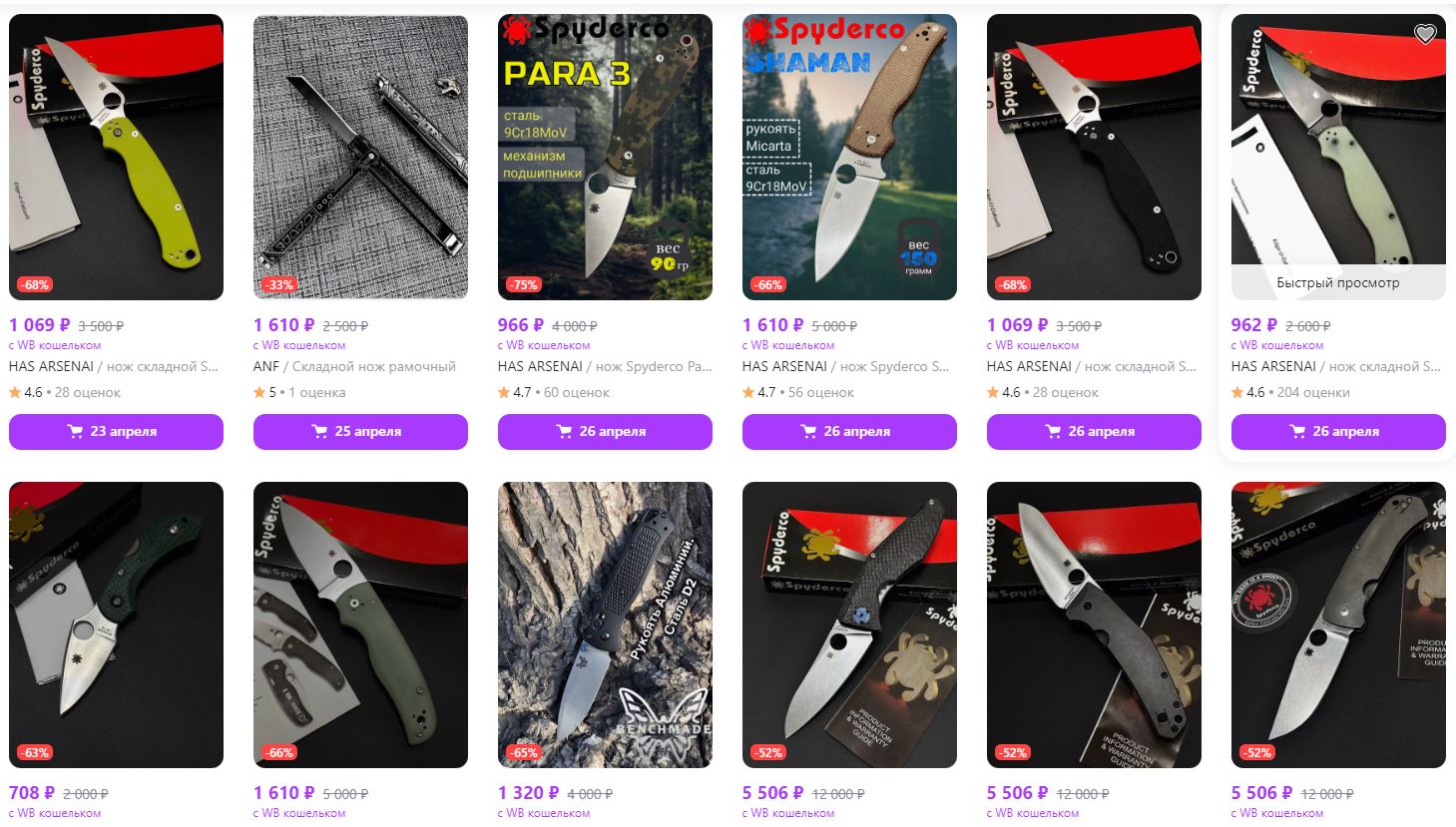Open the Spyderco SHAMAN product image
The height and width of the screenshot is (827, 1456).
tap(849, 157)
